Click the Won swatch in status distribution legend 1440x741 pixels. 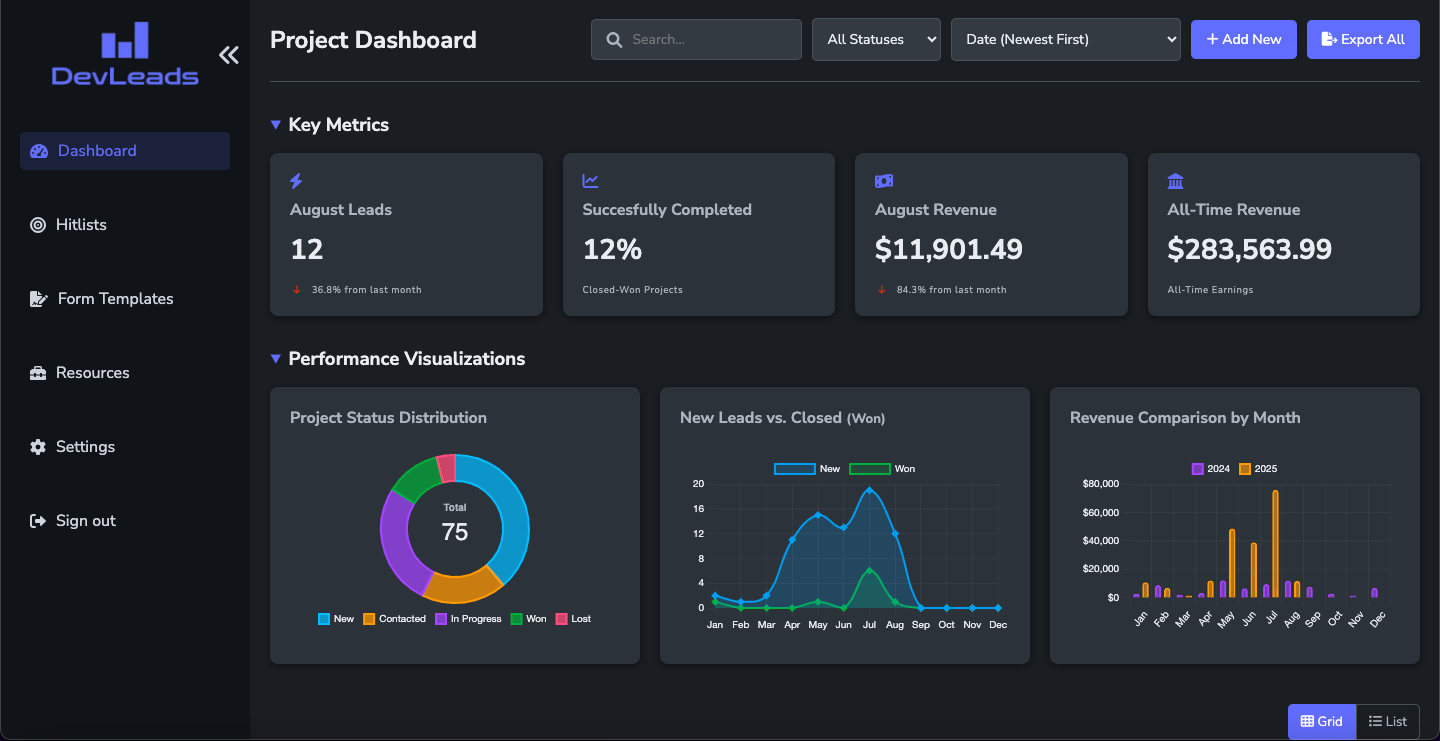(517, 619)
